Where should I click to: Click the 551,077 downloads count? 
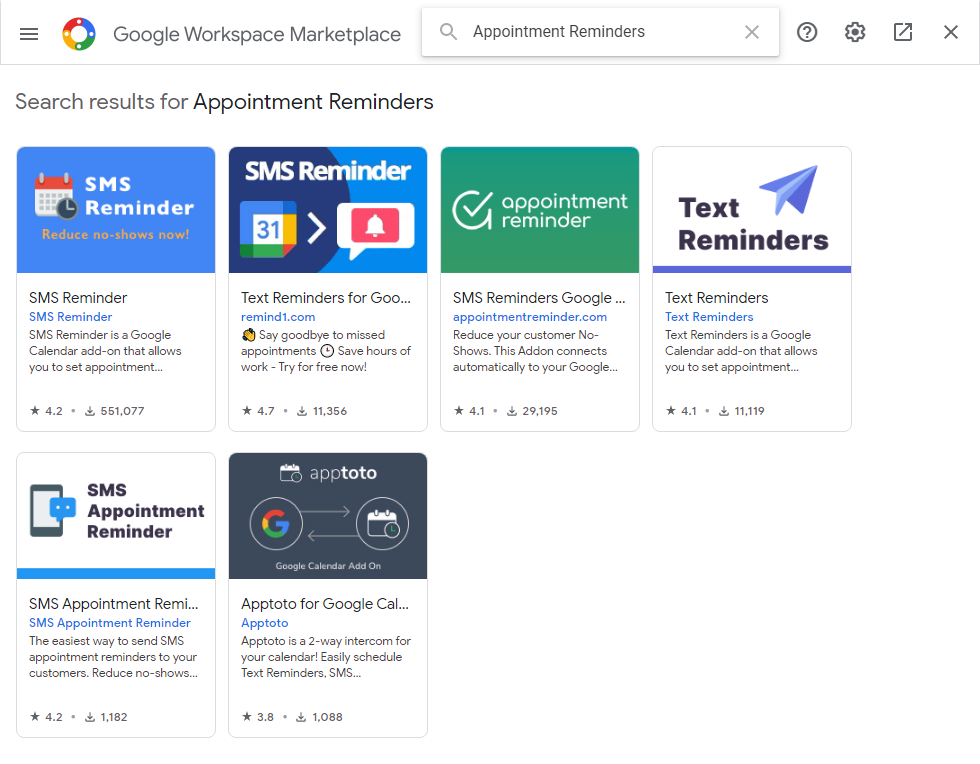point(115,411)
